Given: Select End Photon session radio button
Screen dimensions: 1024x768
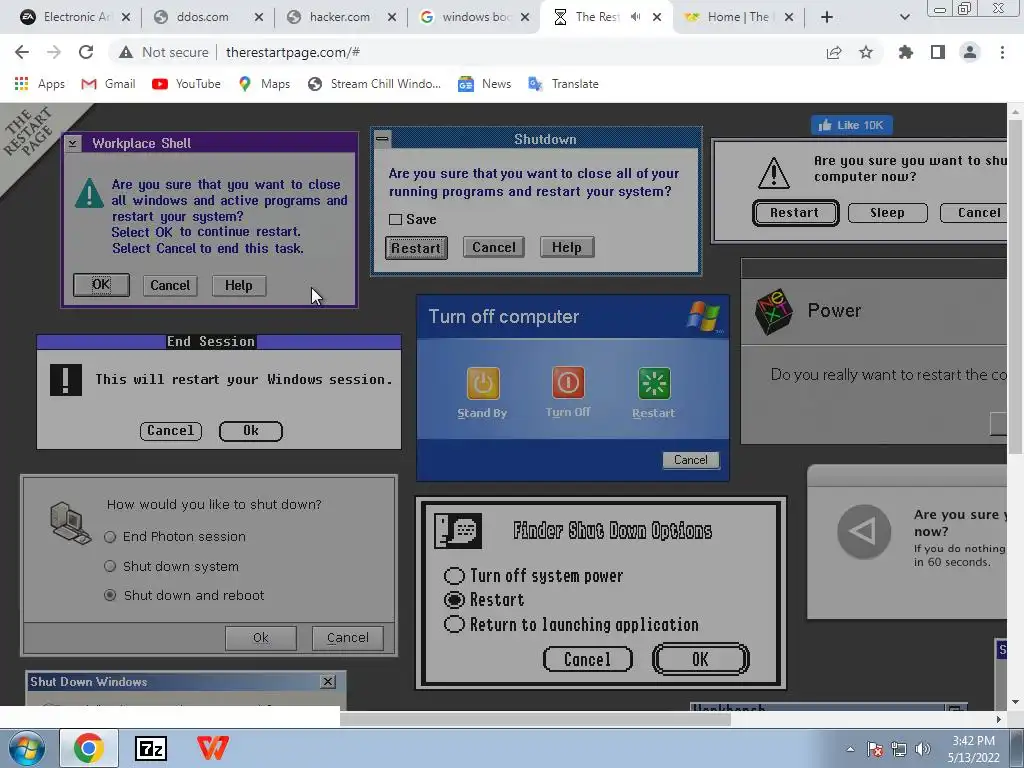Looking at the screenshot, I should (110, 537).
